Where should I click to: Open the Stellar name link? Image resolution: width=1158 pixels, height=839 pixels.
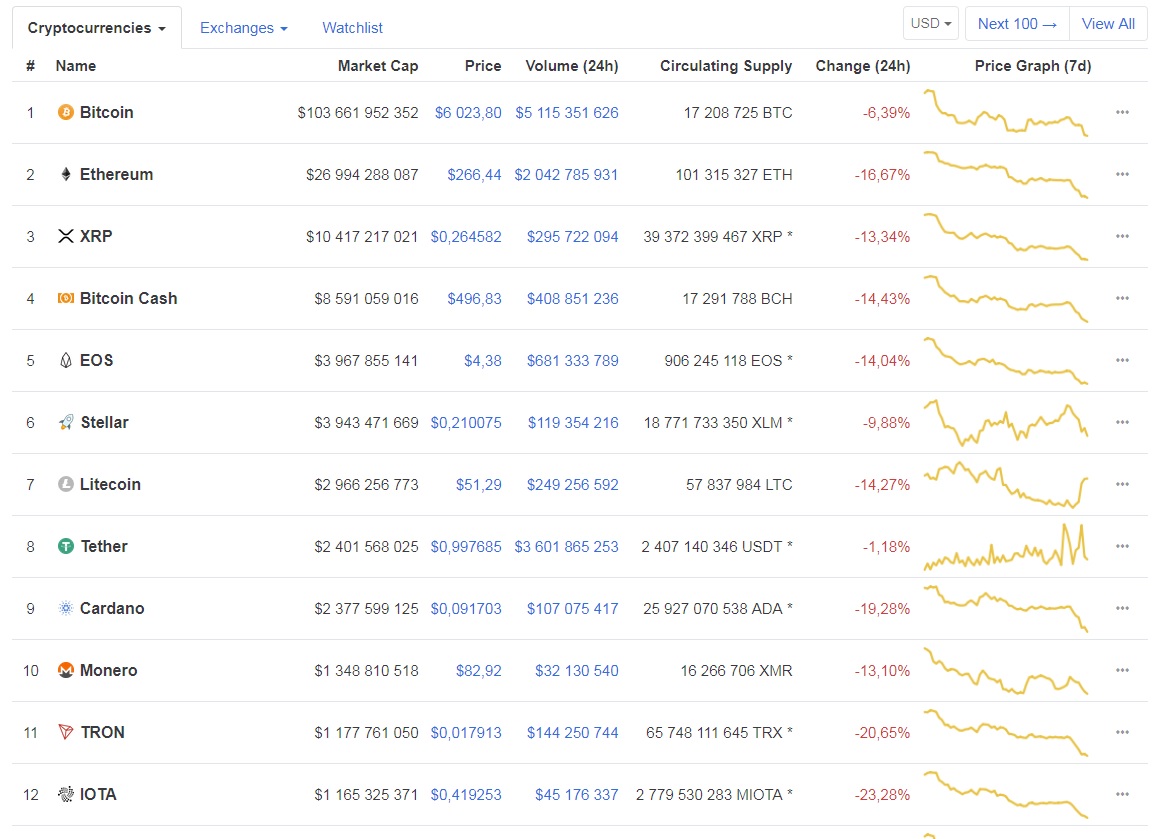104,422
